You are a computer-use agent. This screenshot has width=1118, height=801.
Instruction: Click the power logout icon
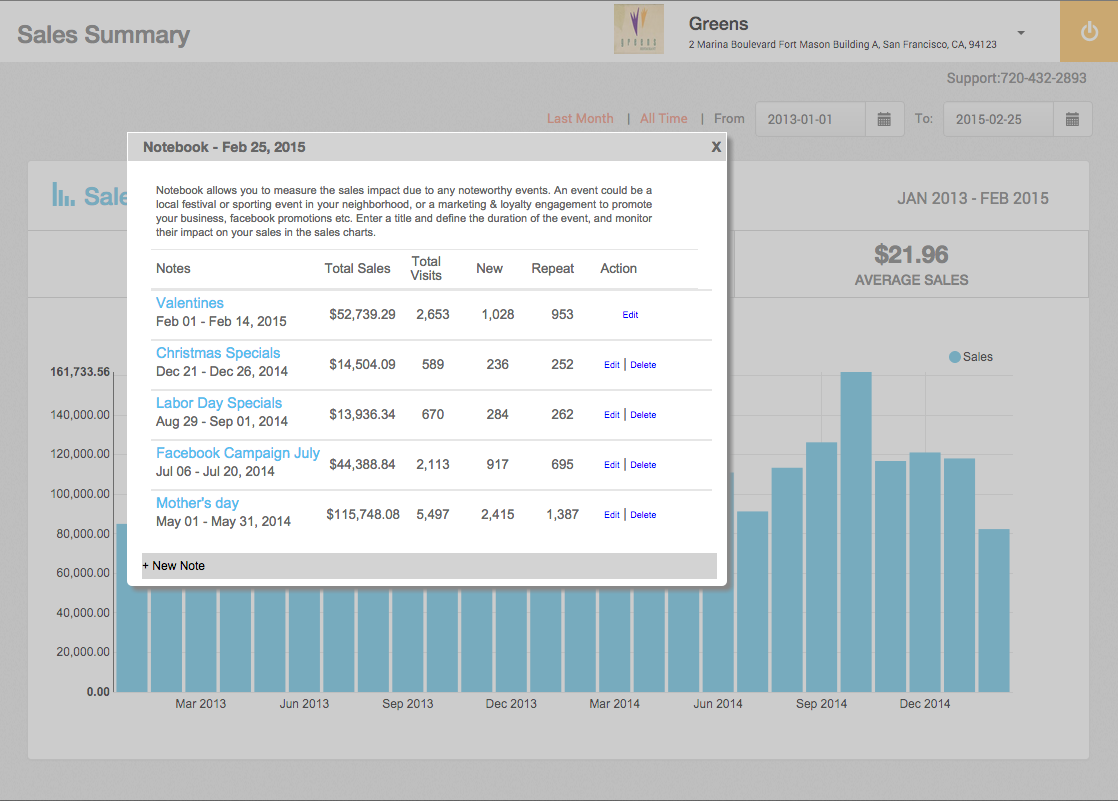1089,31
